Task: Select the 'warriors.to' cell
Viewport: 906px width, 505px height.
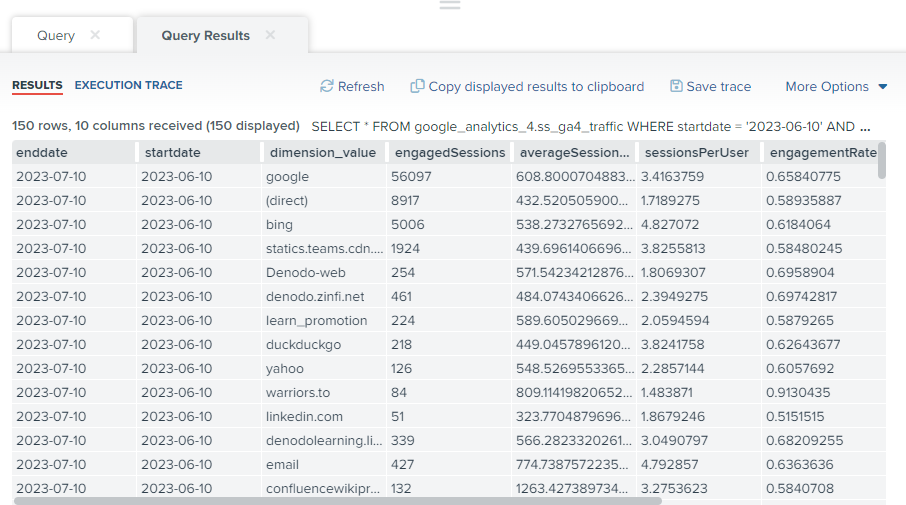Action: 324,392
